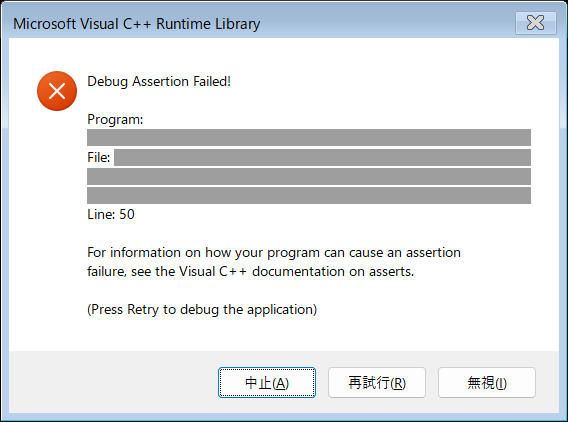Click the 再試行(R) retry button
This screenshot has width=568, height=422.
(x=377, y=383)
